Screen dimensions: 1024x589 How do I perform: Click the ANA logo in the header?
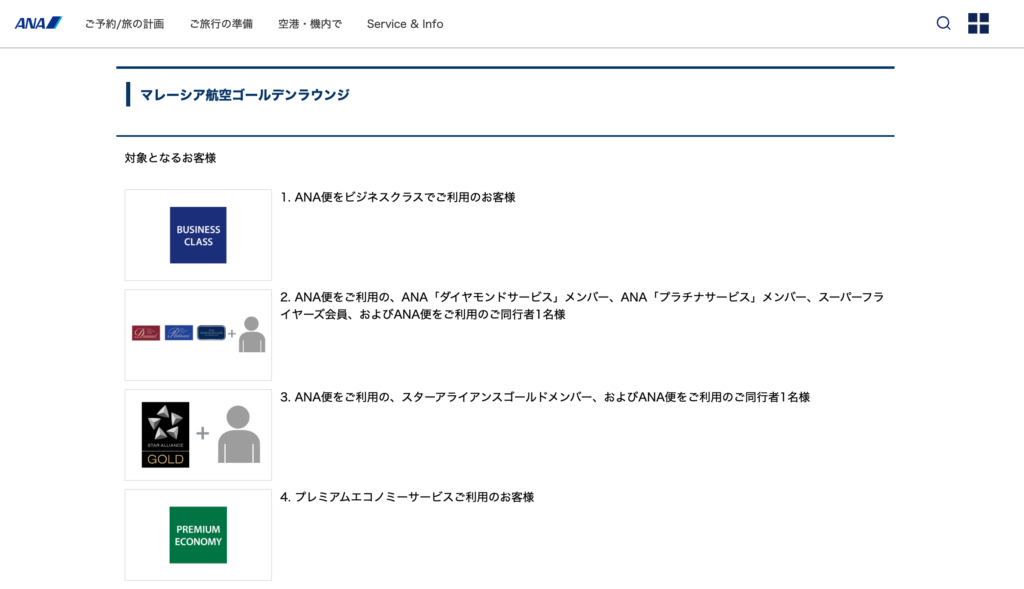pyautogui.click(x=38, y=23)
